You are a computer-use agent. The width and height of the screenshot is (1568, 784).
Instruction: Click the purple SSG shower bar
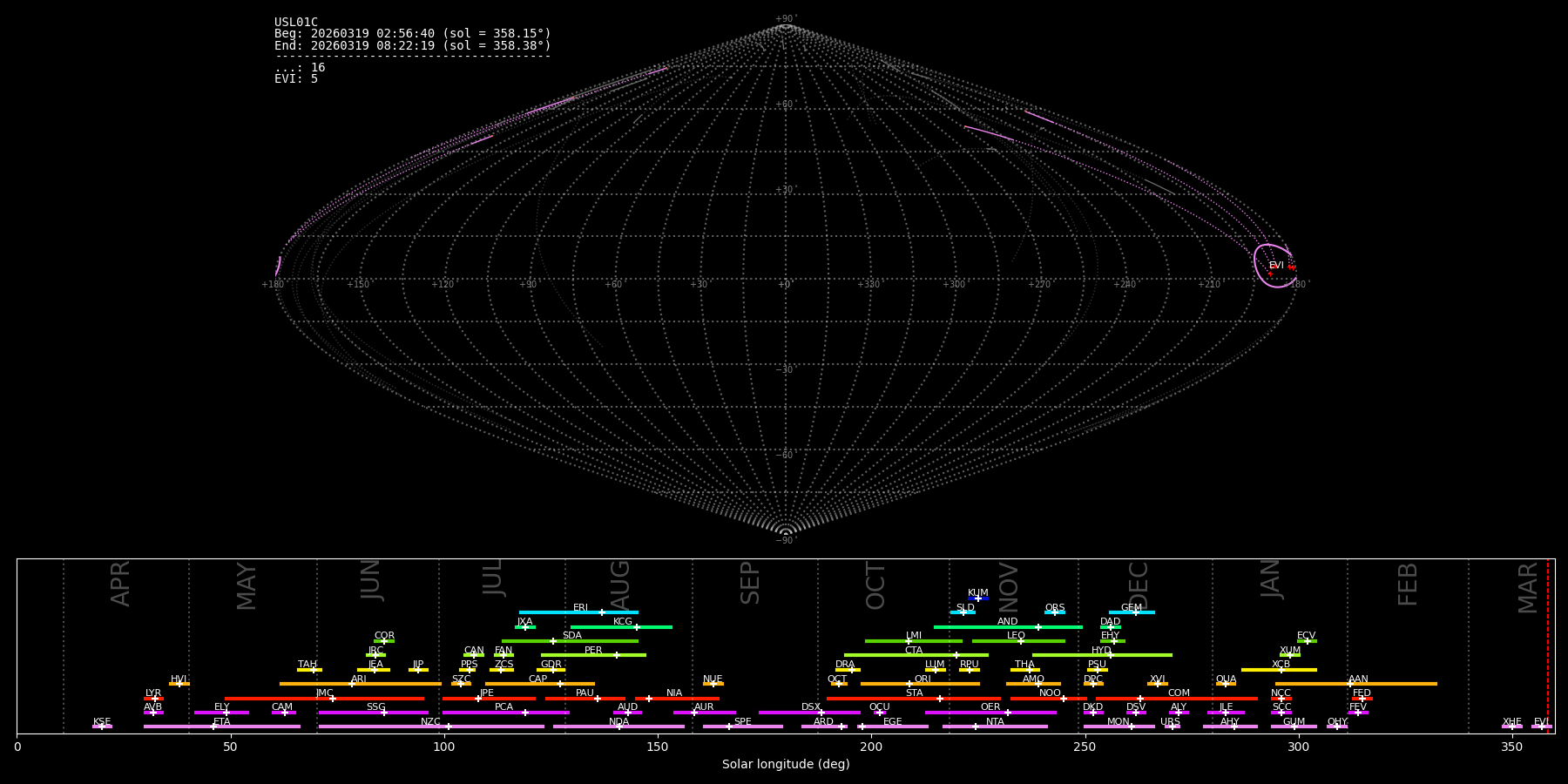pos(373,713)
